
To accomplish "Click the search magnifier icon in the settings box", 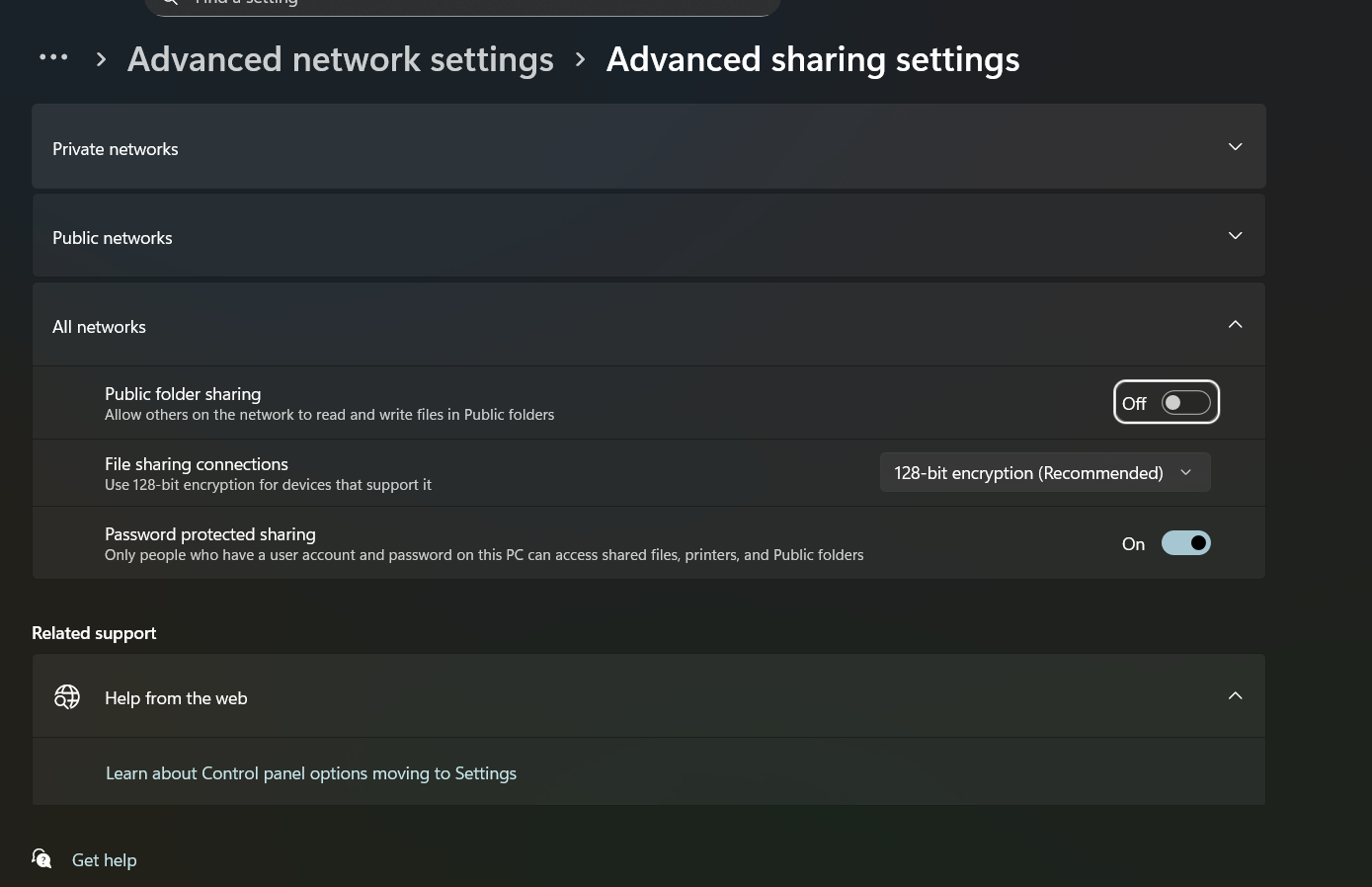I will 170,2.
